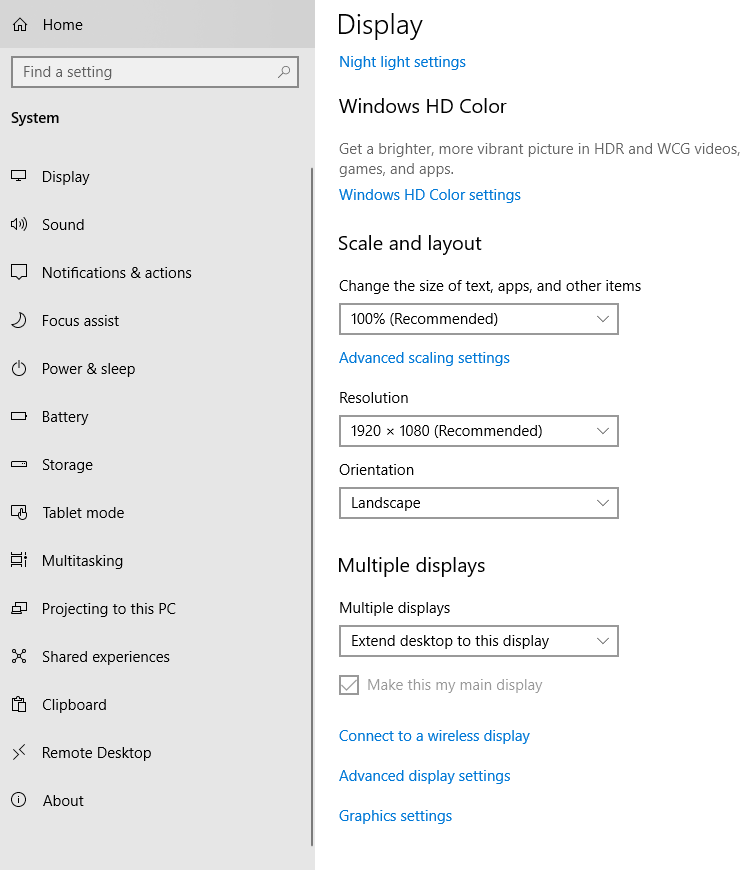The image size is (750, 870).
Task: Open Night light settings link
Action: click(x=402, y=62)
